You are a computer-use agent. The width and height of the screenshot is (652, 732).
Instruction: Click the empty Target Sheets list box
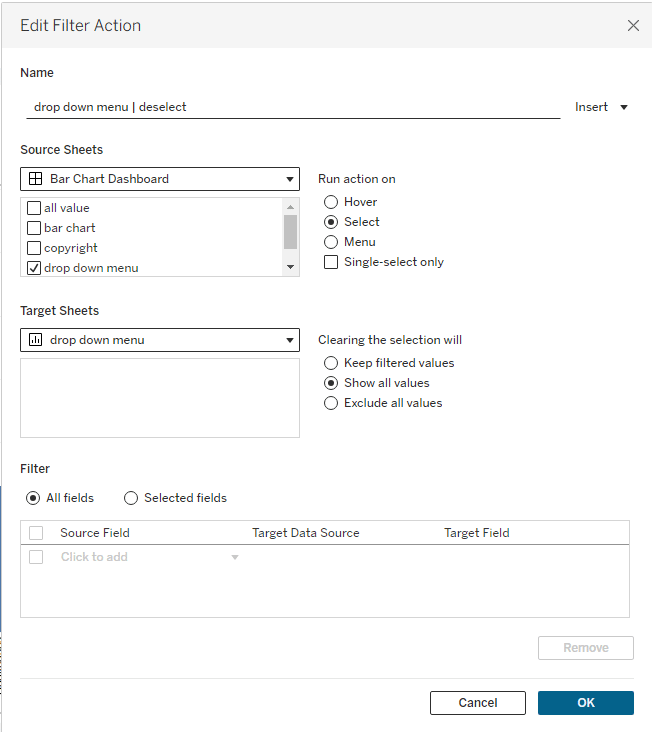click(160, 398)
